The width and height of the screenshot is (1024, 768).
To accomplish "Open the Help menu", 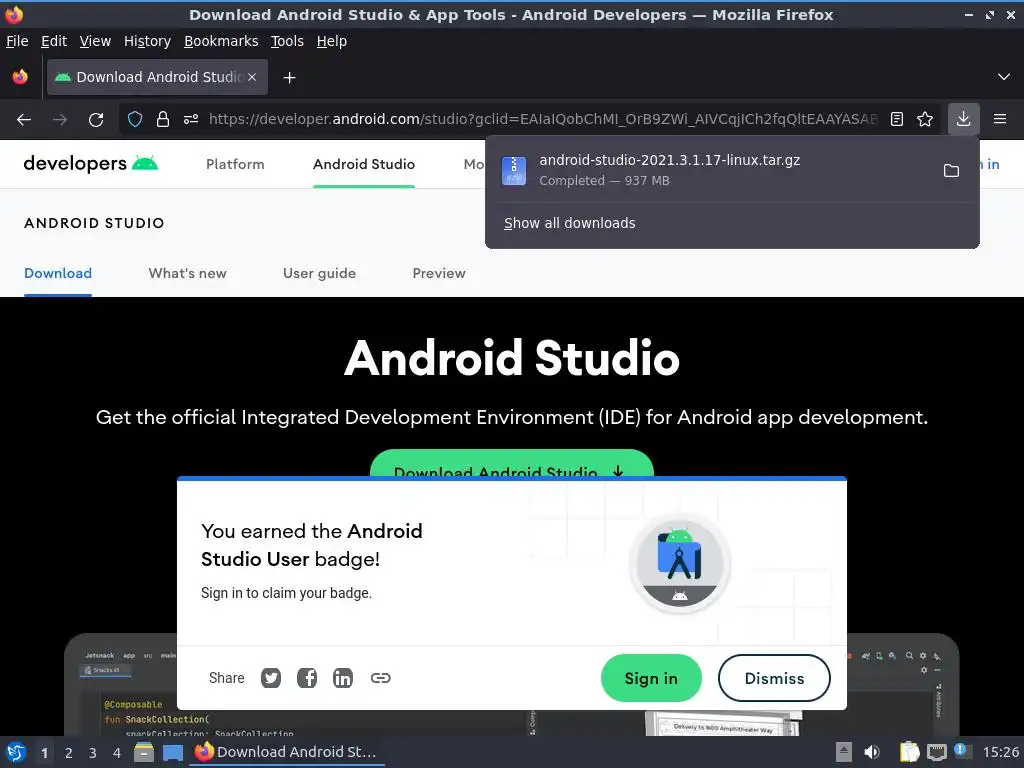I will (x=332, y=41).
